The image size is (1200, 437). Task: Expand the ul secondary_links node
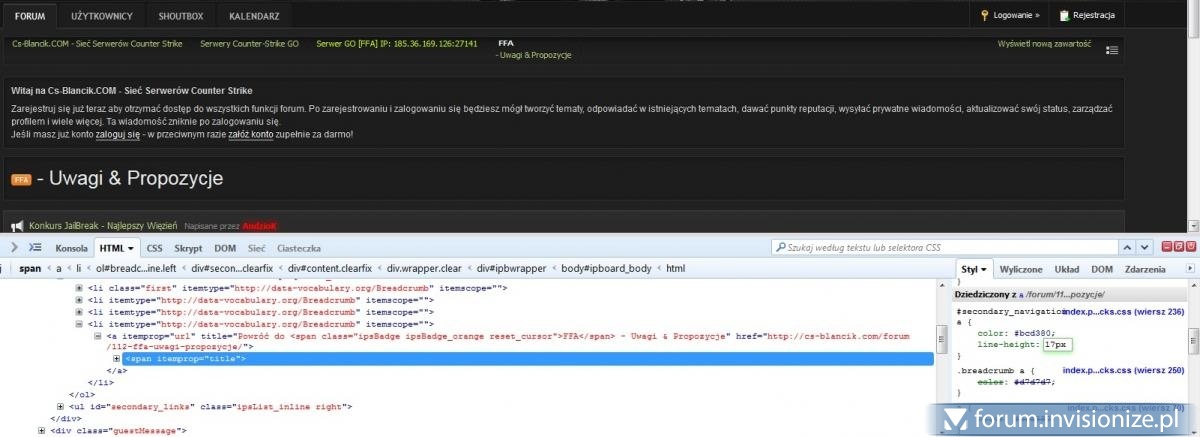pos(62,407)
